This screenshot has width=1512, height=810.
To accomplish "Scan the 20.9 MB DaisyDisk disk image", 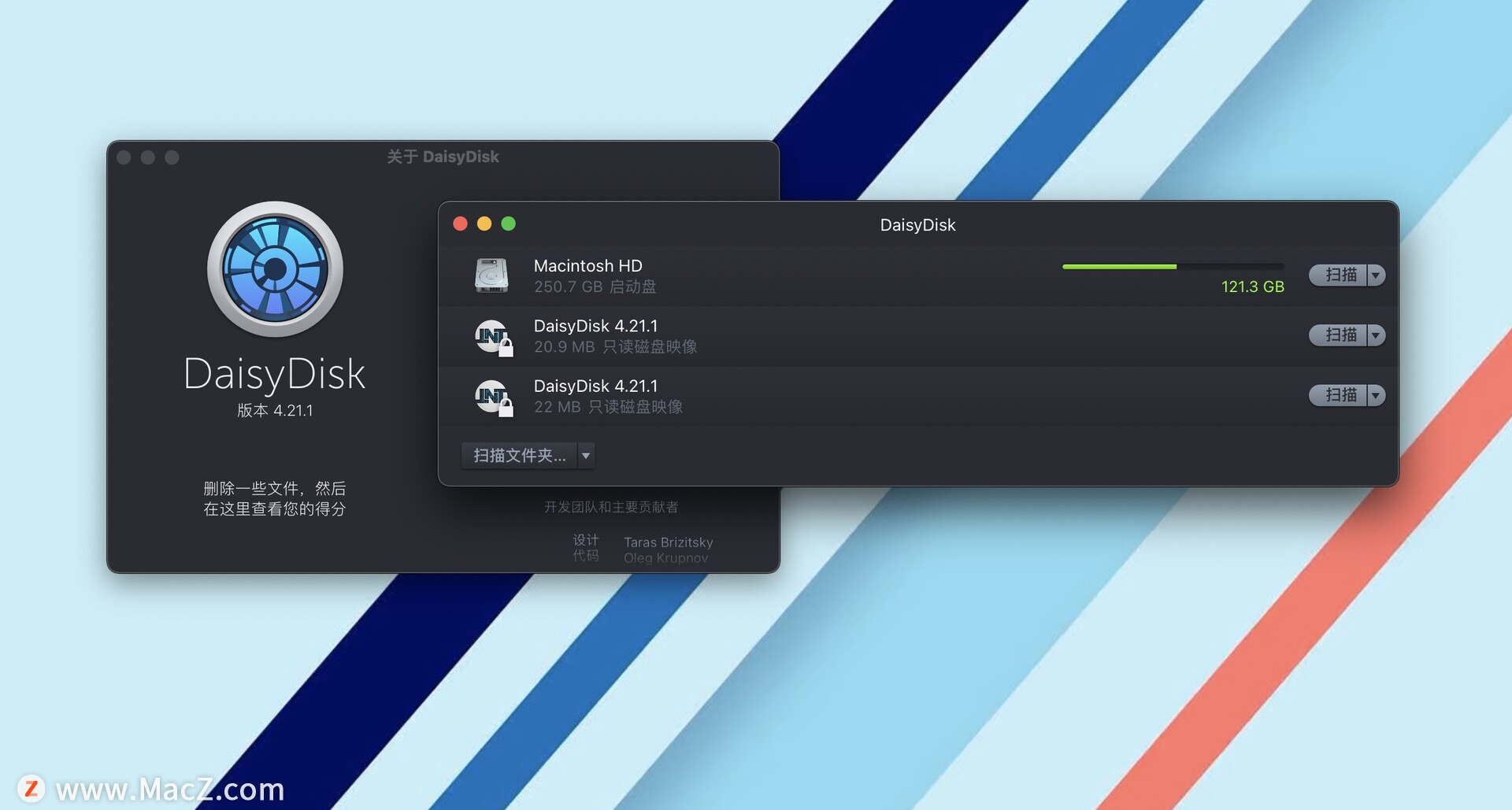I will pos(1338,335).
